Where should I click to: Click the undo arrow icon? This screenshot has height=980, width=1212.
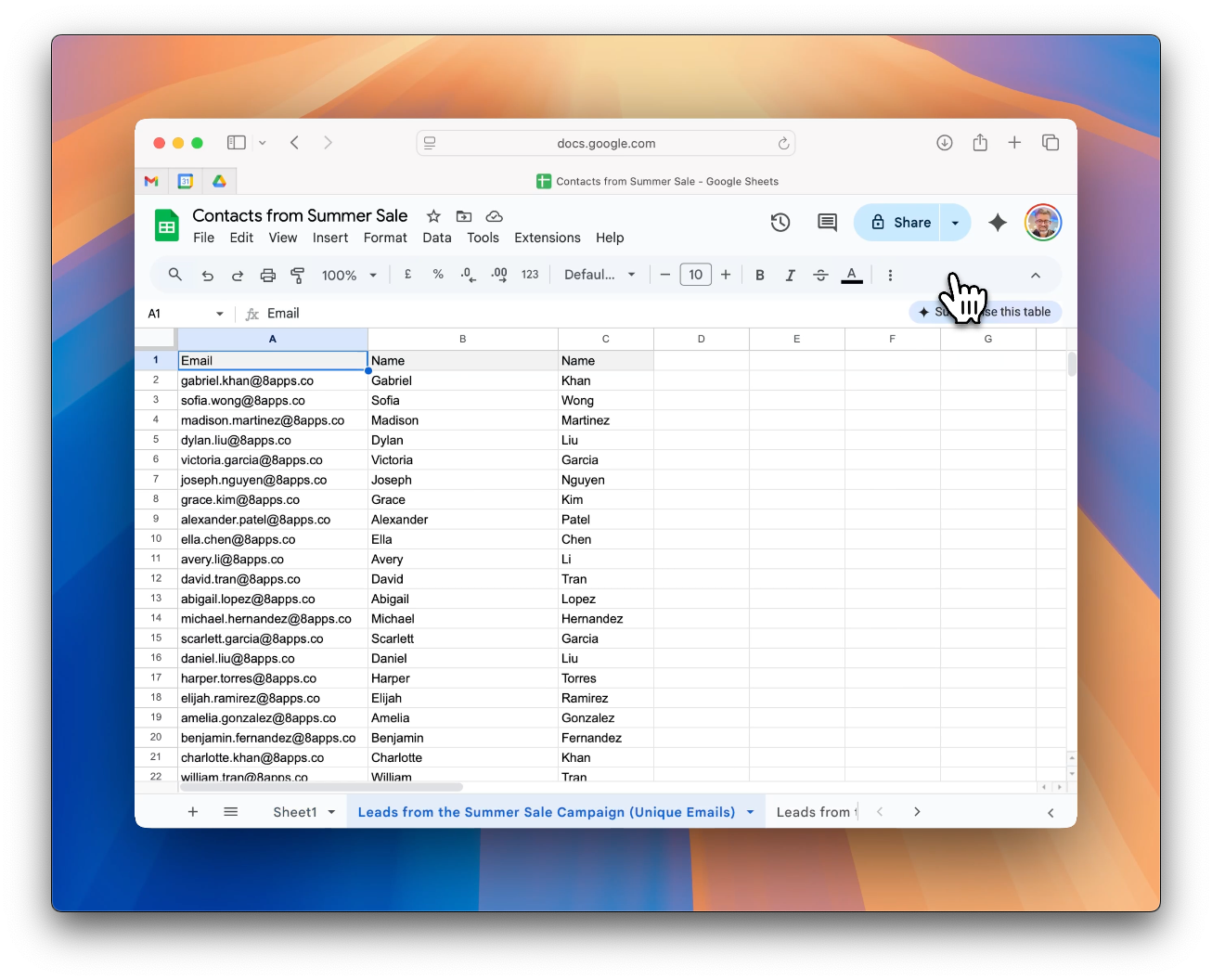point(208,275)
